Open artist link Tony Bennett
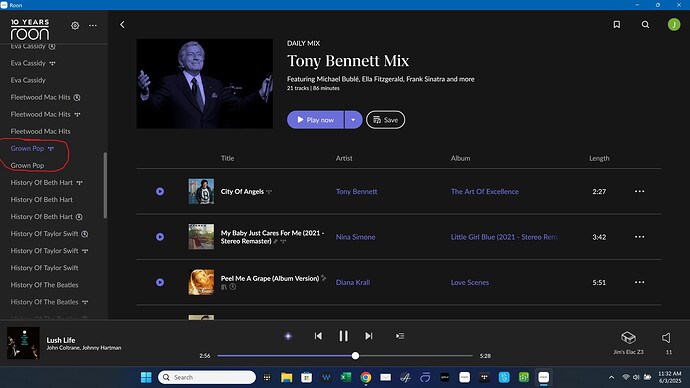This screenshot has height=388, width=690. [x=356, y=191]
